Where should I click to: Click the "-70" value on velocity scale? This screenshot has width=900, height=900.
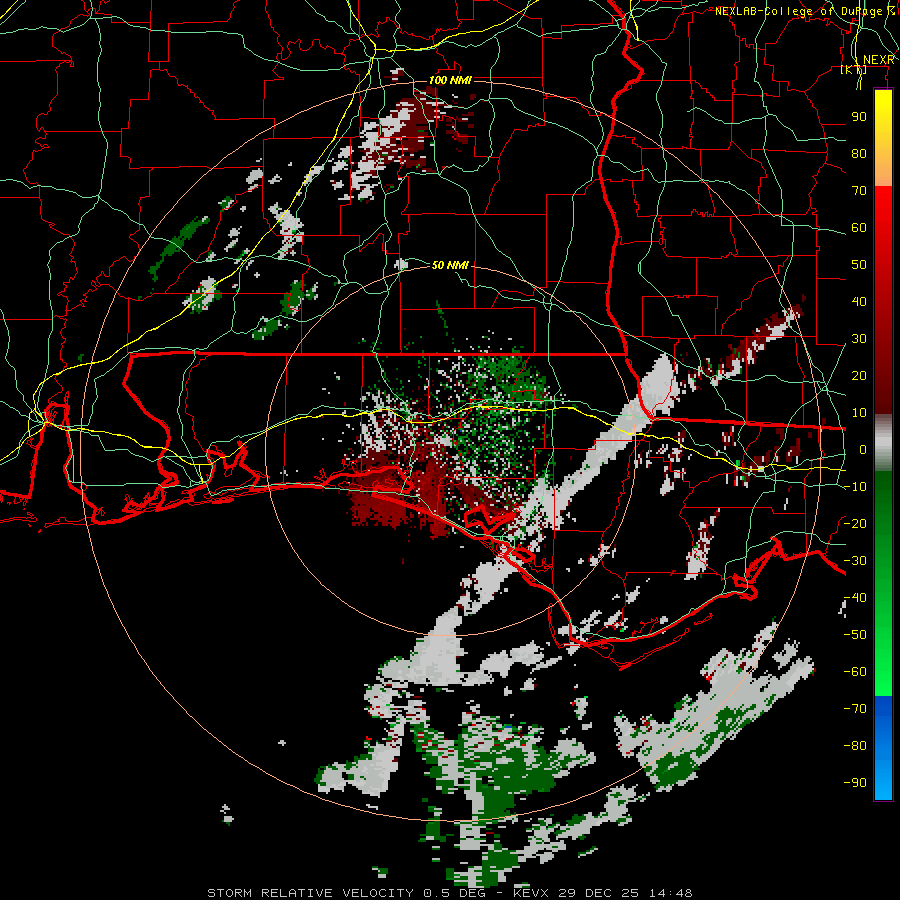pos(855,709)
